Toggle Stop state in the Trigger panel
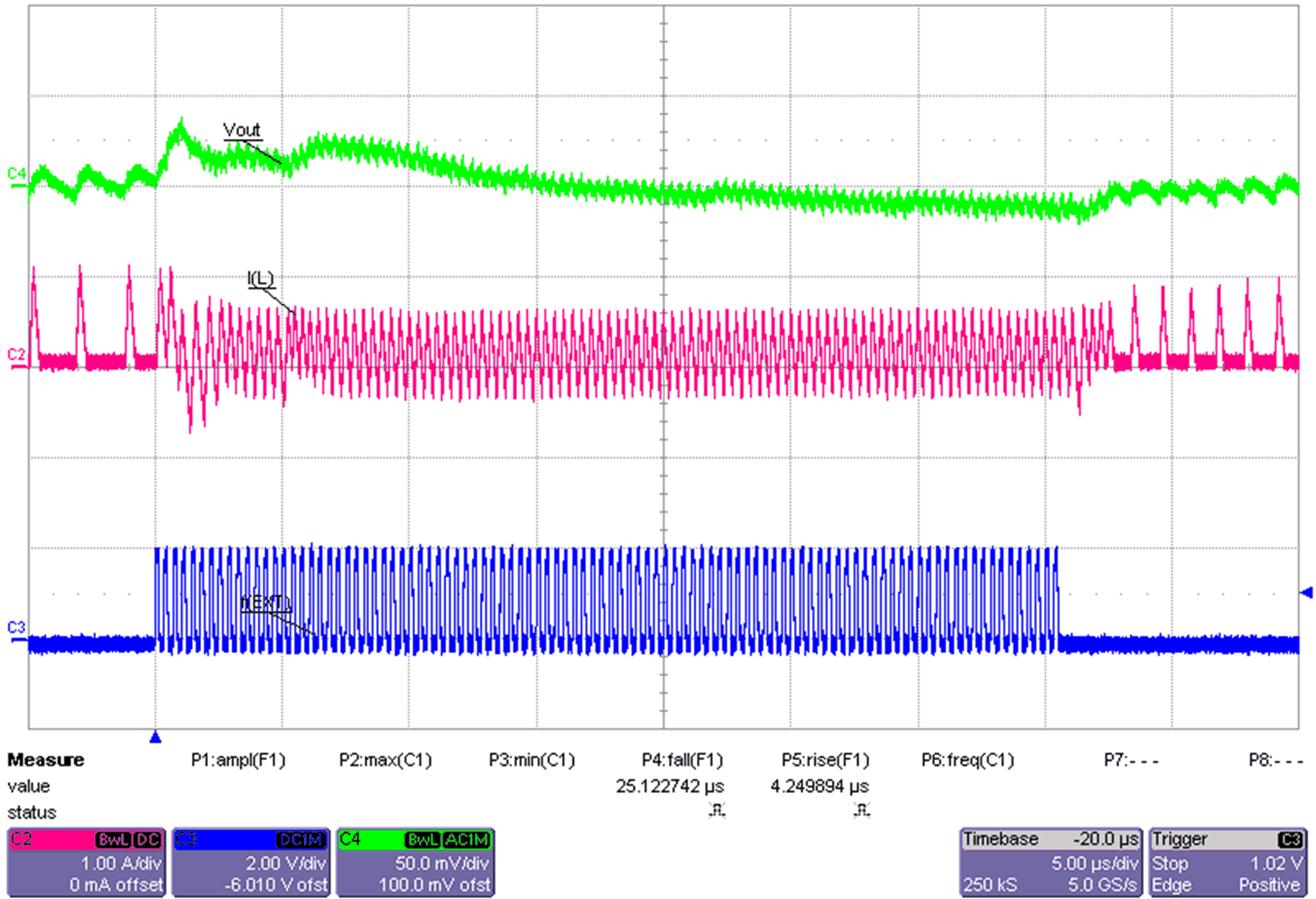Screen dimensions: 1316x899 (1172, 864)
